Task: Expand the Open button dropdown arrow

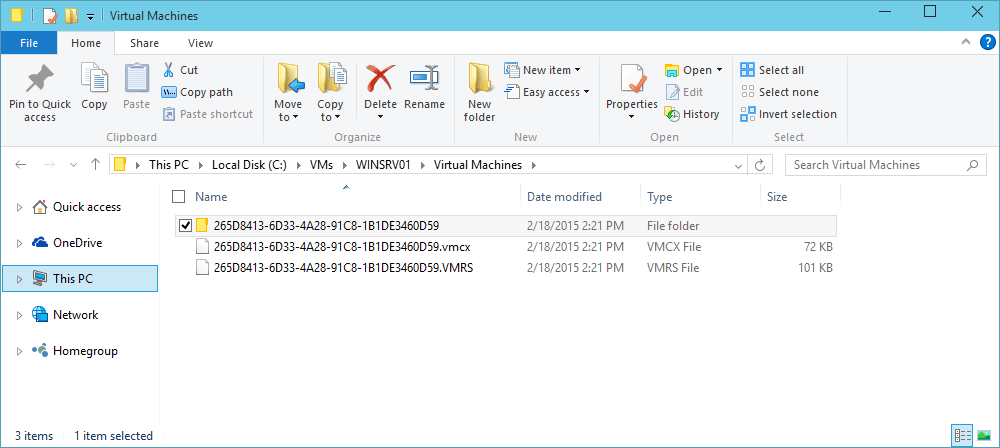Action: [x=719, y=70]
